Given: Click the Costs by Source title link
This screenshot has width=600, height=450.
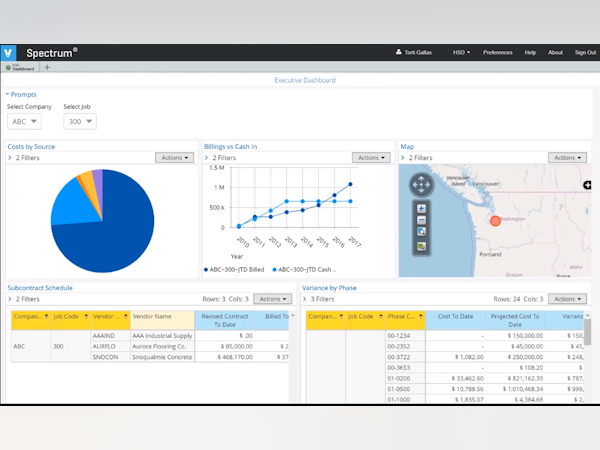Looking at the screenshot, I should coord(31,147).
